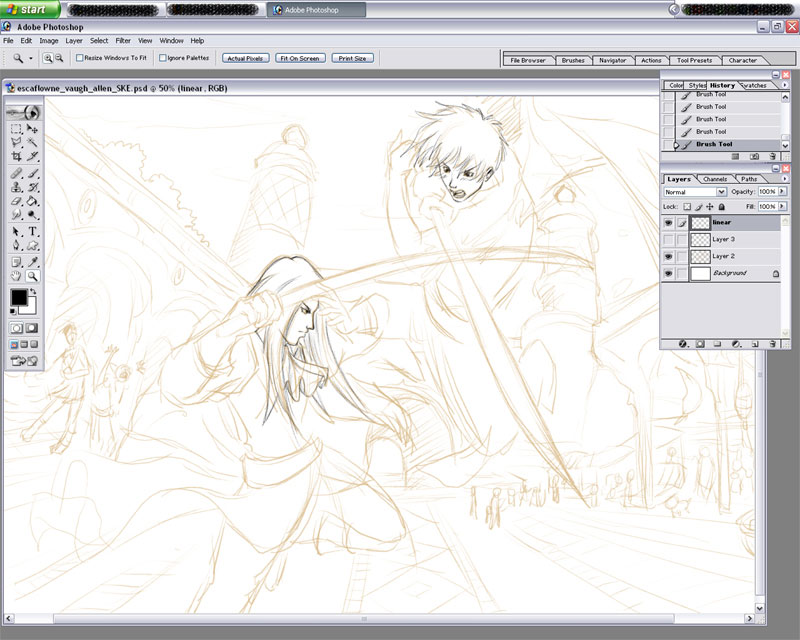Toggle lock image pixels brush icon
The width and height of the screenshot is (800, 640).
pyautogui.click(x=698, y=207)
